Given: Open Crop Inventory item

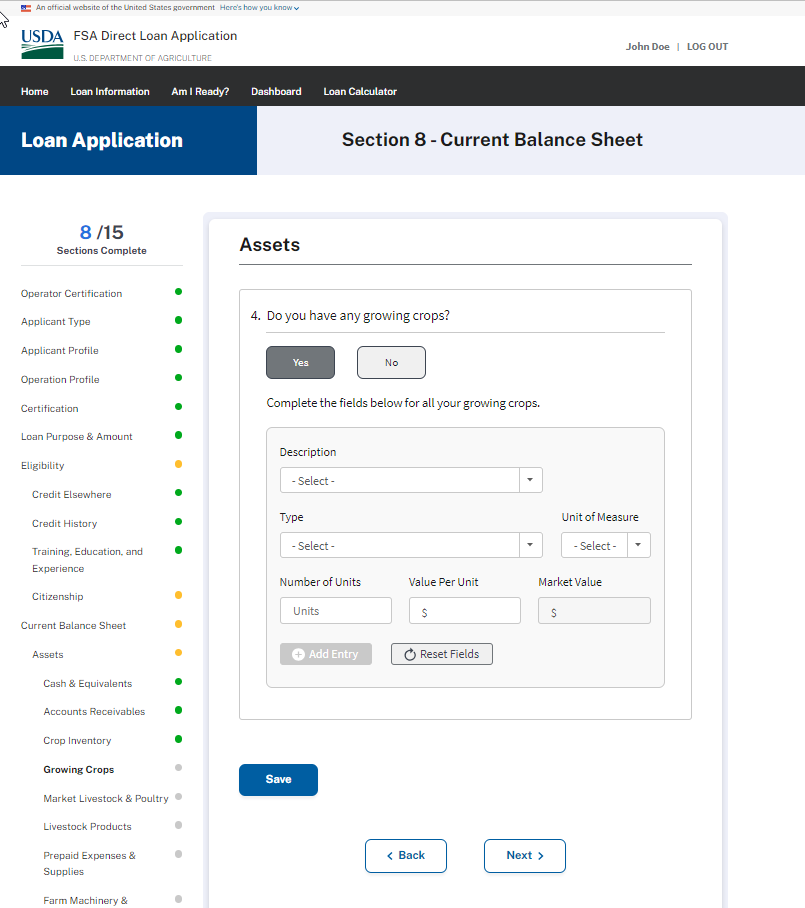Looking at the screenshot, I should click(x=78, y=741).
